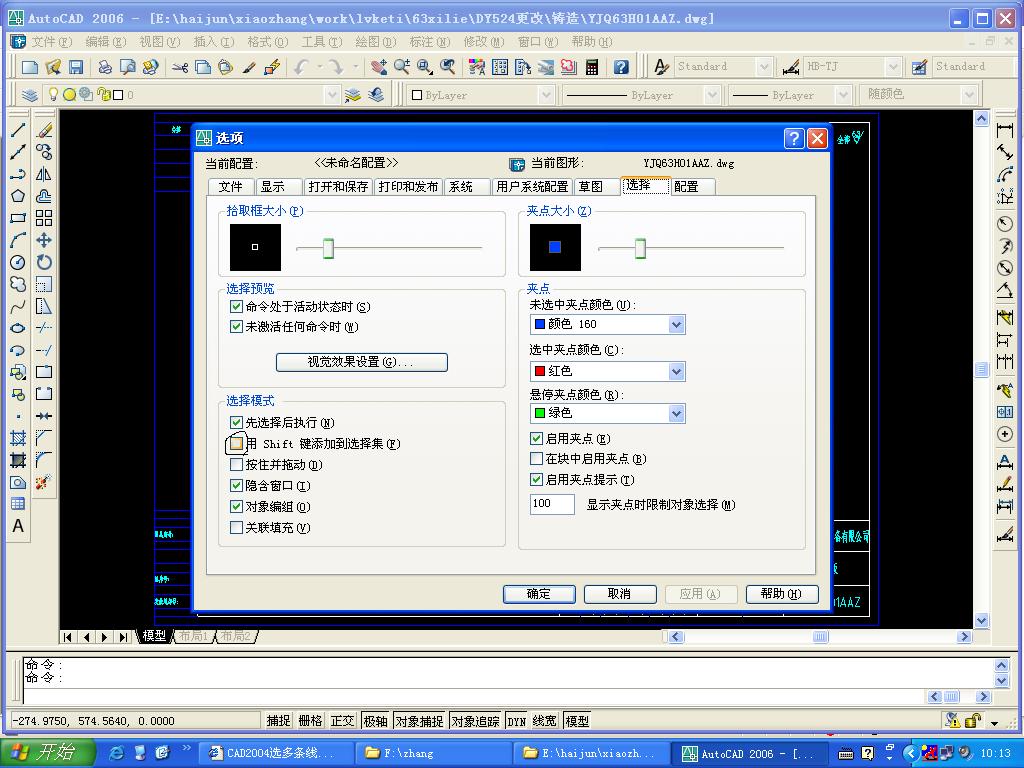Enable 按住并拖动 checkbox
Screen dimensions: 1024x768
click(x=236, y=464)
